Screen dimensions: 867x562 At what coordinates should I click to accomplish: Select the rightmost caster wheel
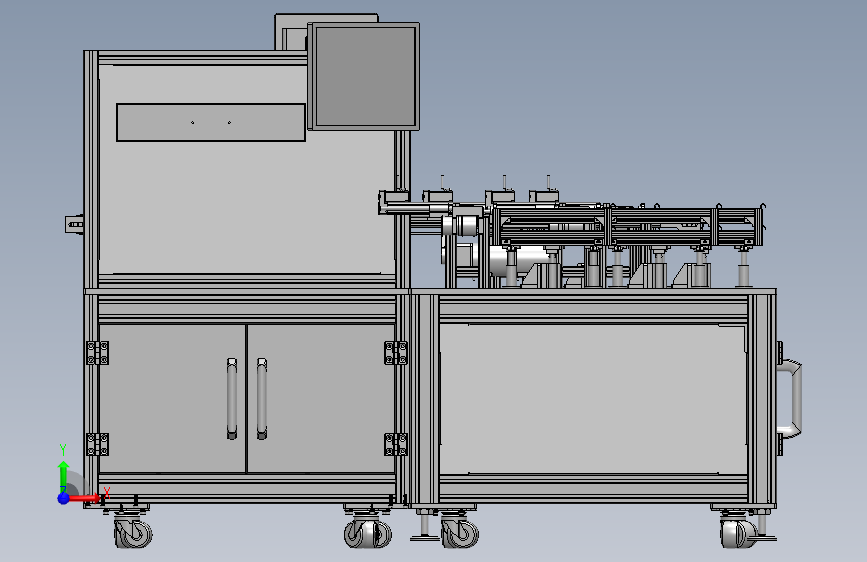click(739, 533)
